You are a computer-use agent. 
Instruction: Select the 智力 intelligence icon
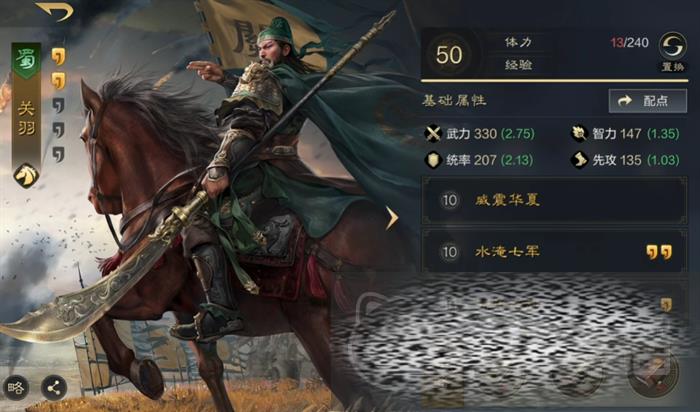pyautogui.click(x=579, y=134)
